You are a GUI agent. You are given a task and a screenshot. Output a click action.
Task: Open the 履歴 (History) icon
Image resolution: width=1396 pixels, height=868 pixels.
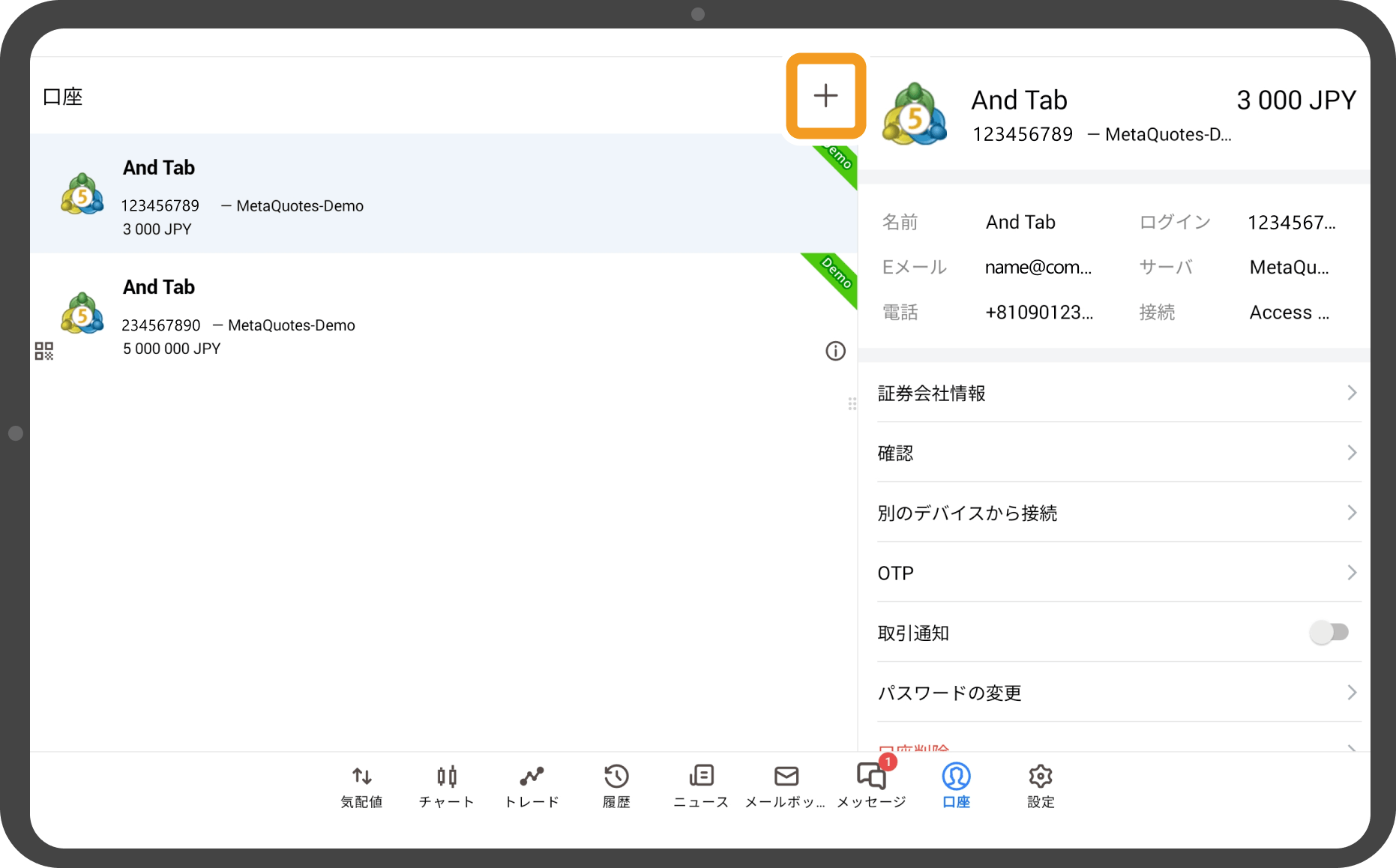pos(616,784)
